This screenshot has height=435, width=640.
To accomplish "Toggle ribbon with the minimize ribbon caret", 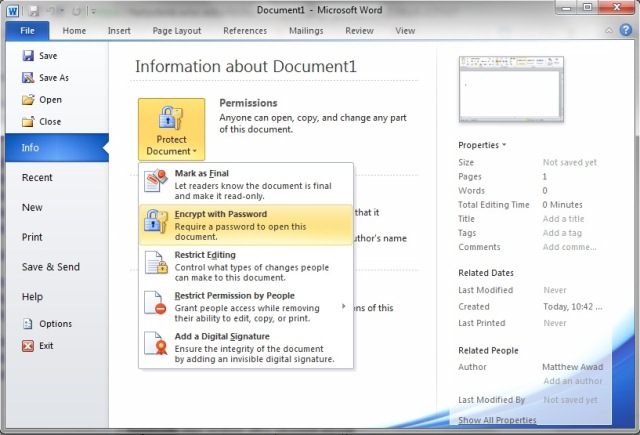I will coord(609,30).
